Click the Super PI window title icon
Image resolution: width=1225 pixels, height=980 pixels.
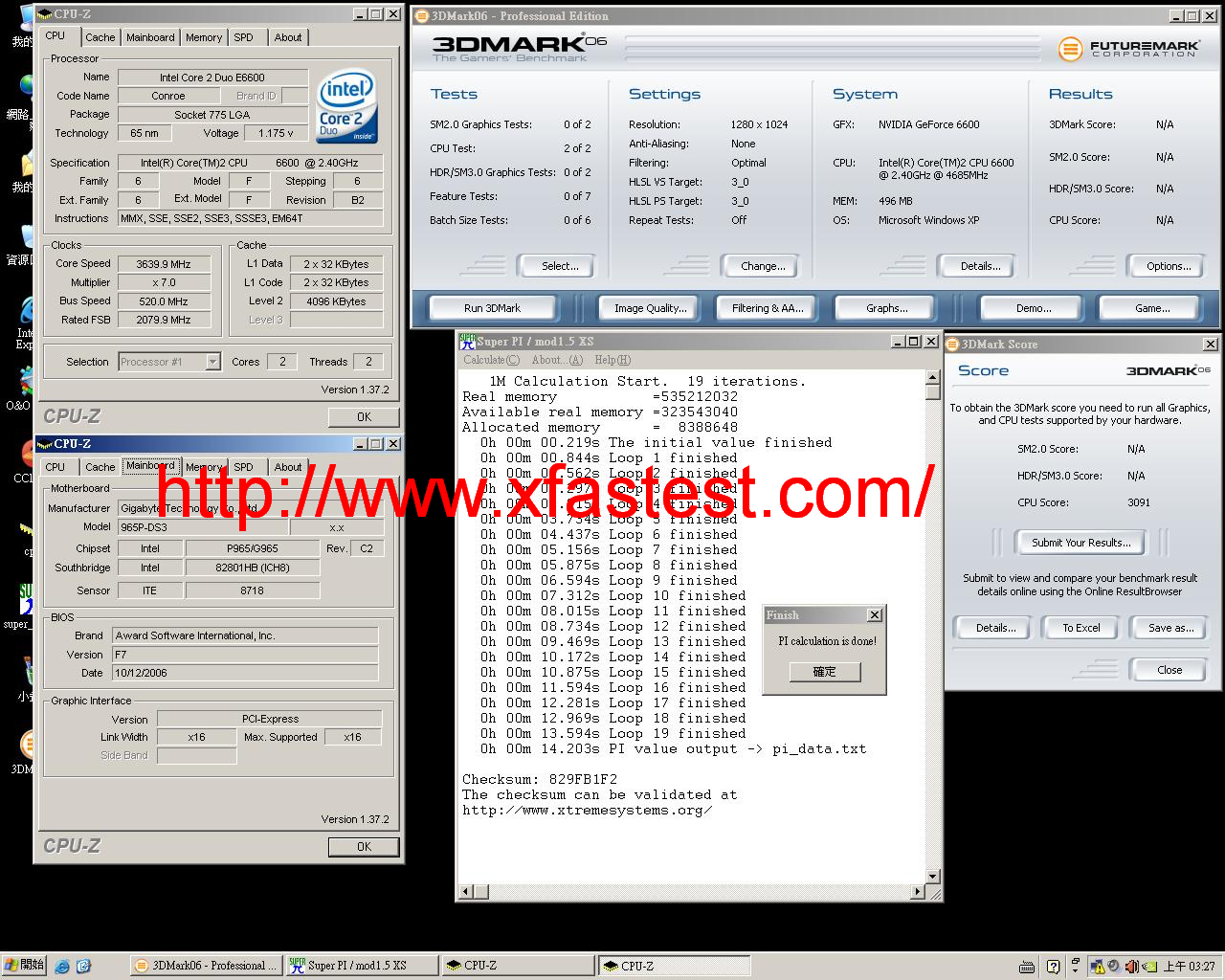coord(467,341)
